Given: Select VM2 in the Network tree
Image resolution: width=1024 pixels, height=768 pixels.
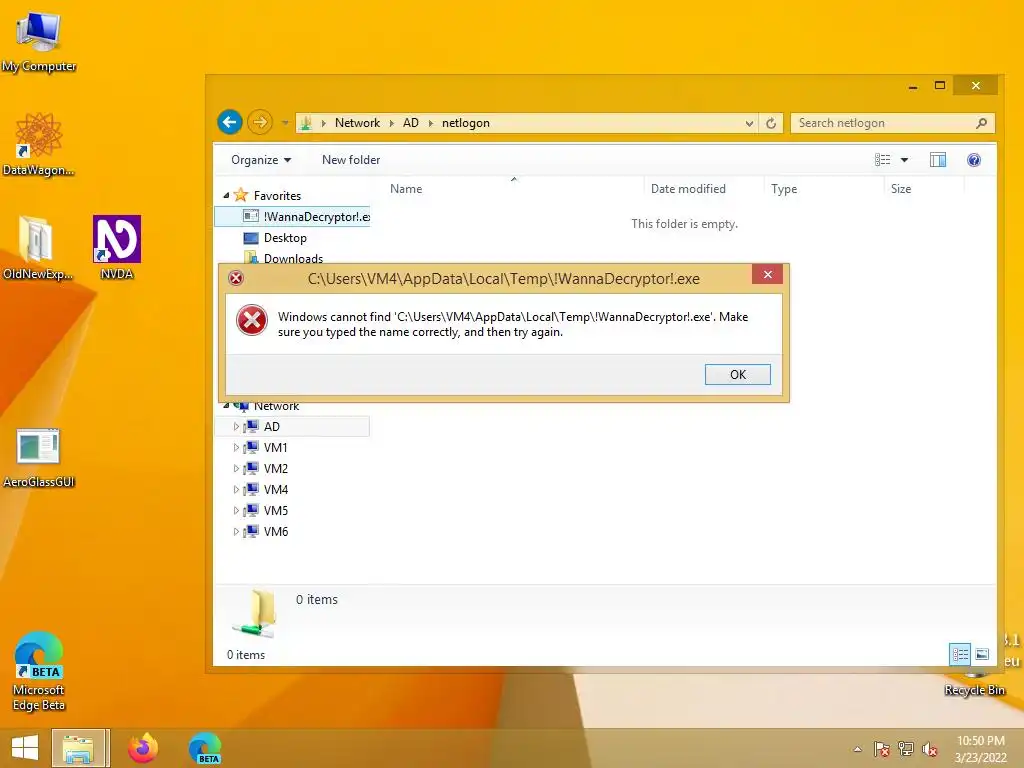Looking at the screenshot, I should pyautogui.click(x=276, y=468).
